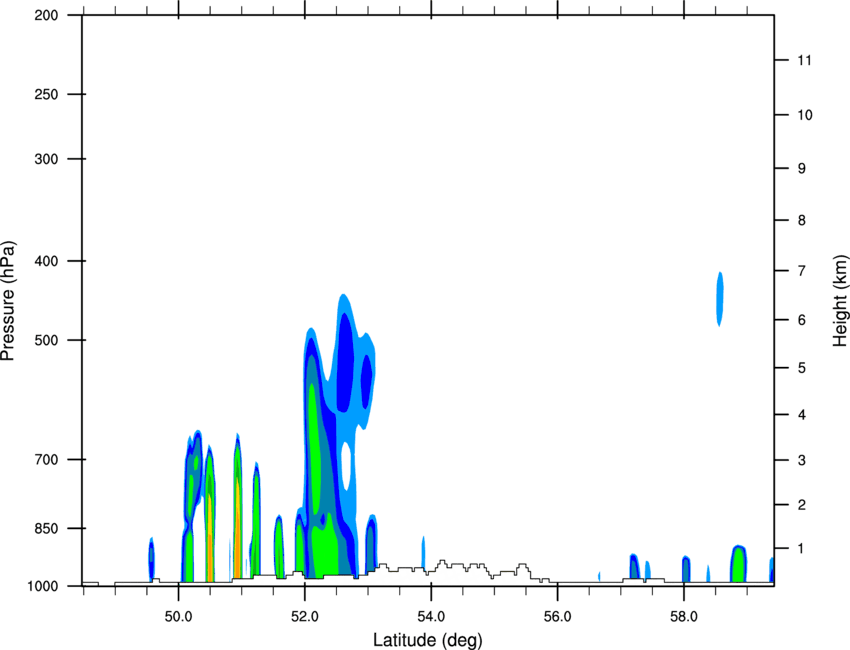The image size is (850, 650).
Task: Click the 56.0 latitude tick label
Action: 558,617
